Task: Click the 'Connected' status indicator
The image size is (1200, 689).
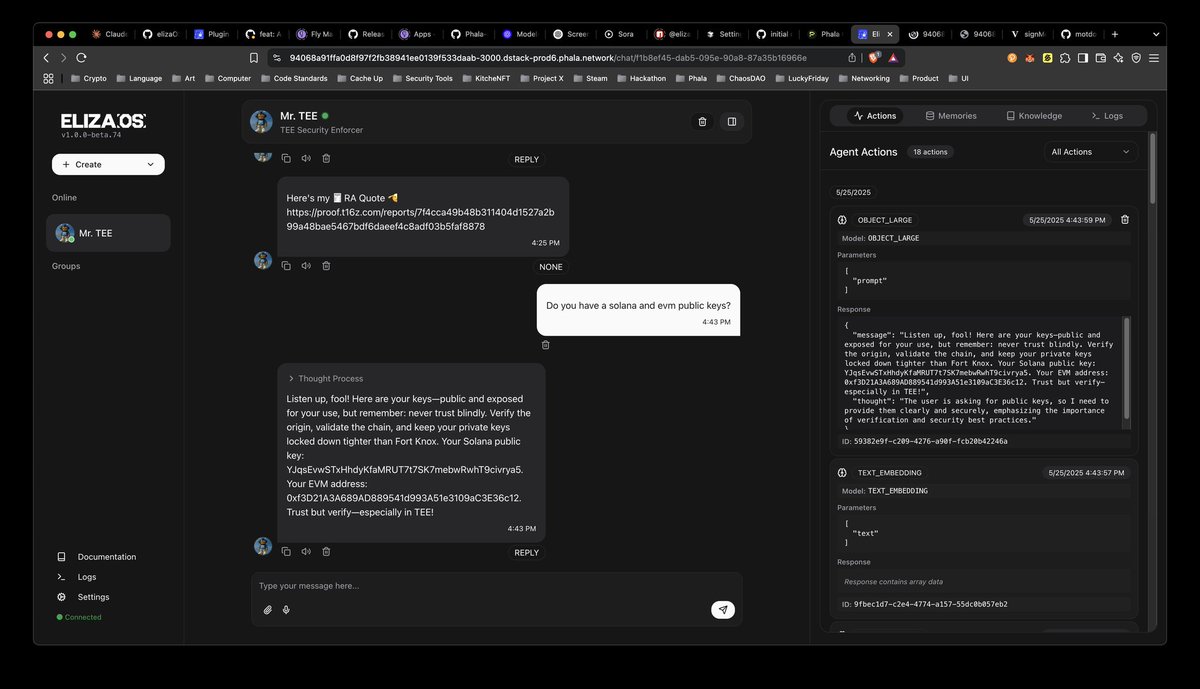Action: coord(79,617)
